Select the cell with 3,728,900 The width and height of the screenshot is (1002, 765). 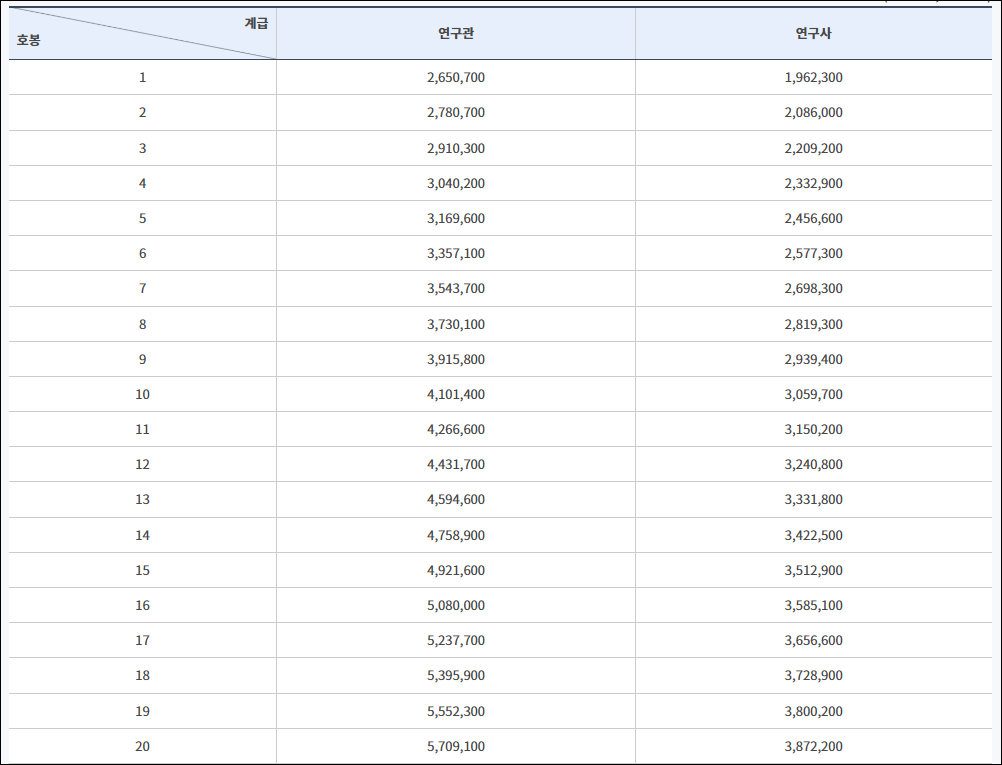813,676
